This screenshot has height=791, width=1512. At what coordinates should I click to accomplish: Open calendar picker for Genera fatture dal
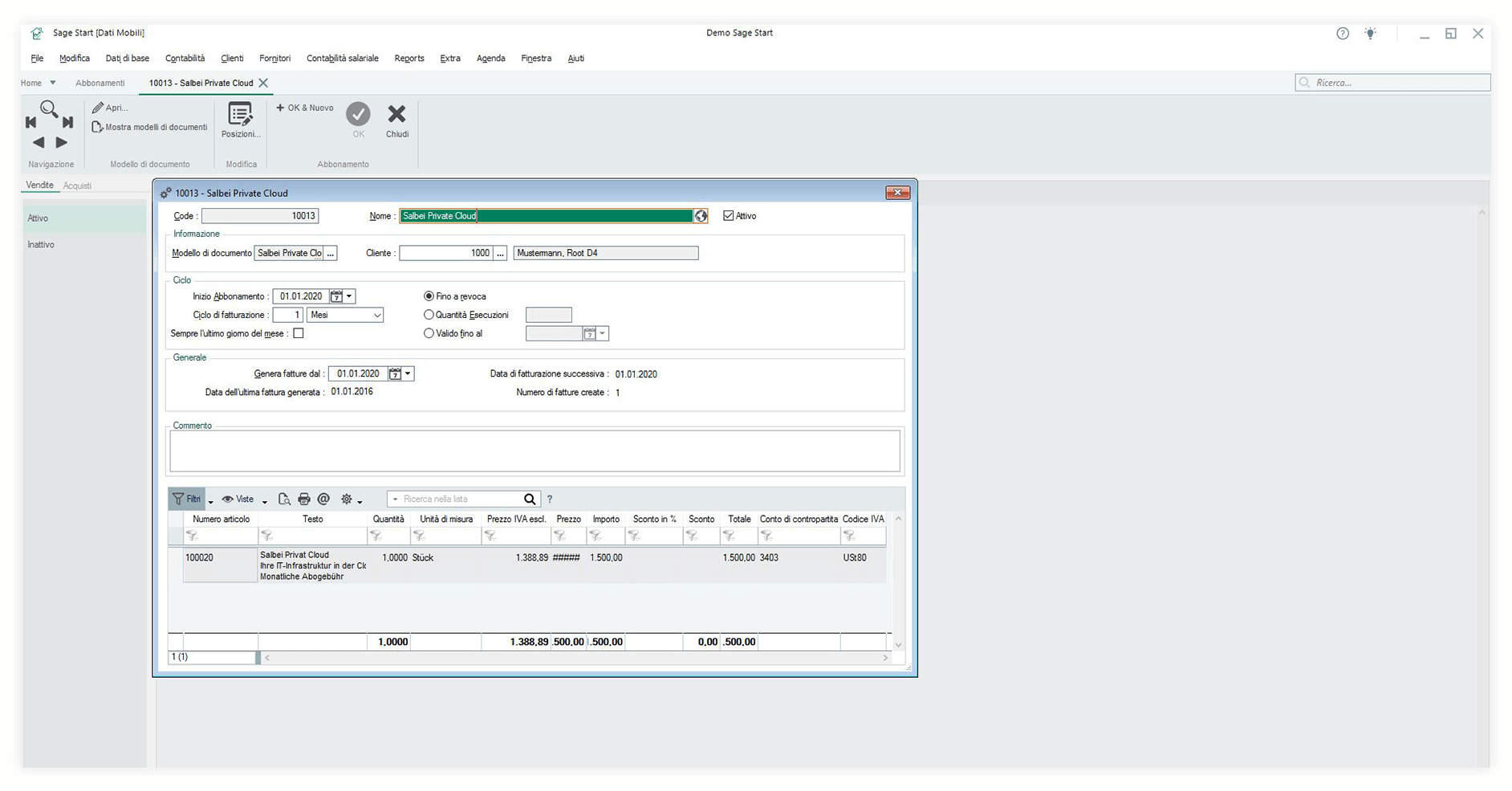(x=395, y=373)
